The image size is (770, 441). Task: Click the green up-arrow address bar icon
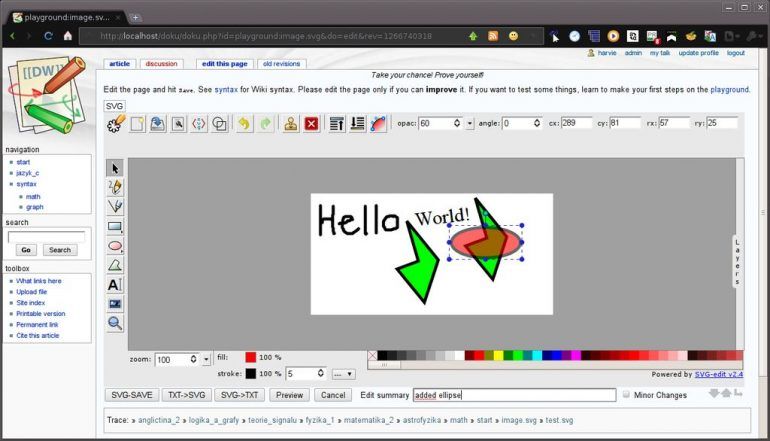473,36
